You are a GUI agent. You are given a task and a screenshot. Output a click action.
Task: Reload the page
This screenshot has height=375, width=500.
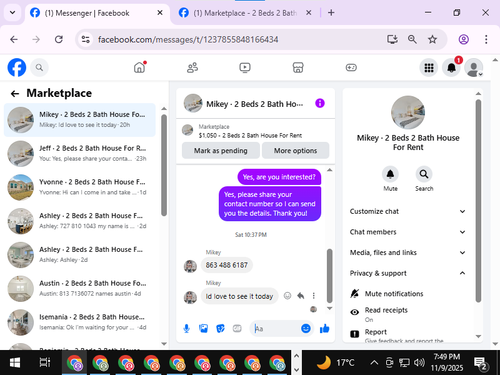[x=59, y=40]
